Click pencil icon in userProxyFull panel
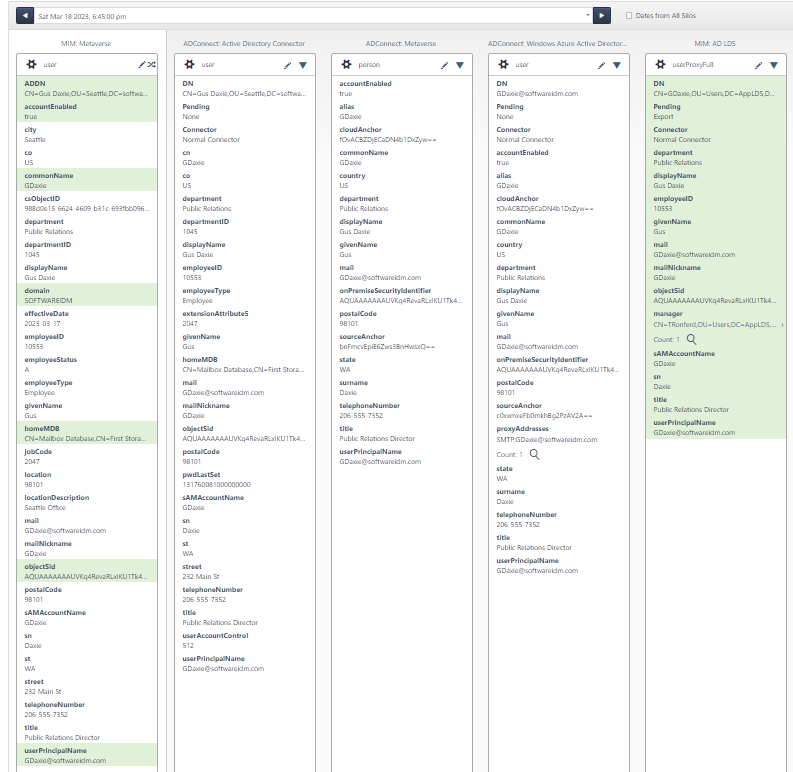 pyautogui.click(x=758, y=65)
